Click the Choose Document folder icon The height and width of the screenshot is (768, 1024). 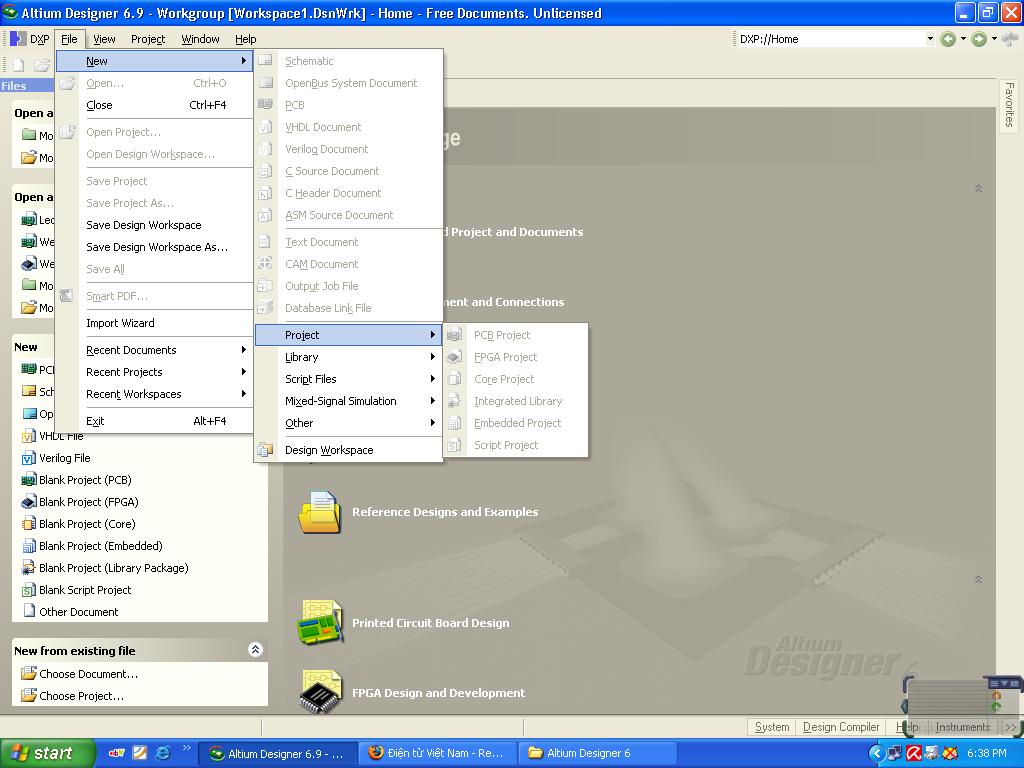(x=29, y=673)
